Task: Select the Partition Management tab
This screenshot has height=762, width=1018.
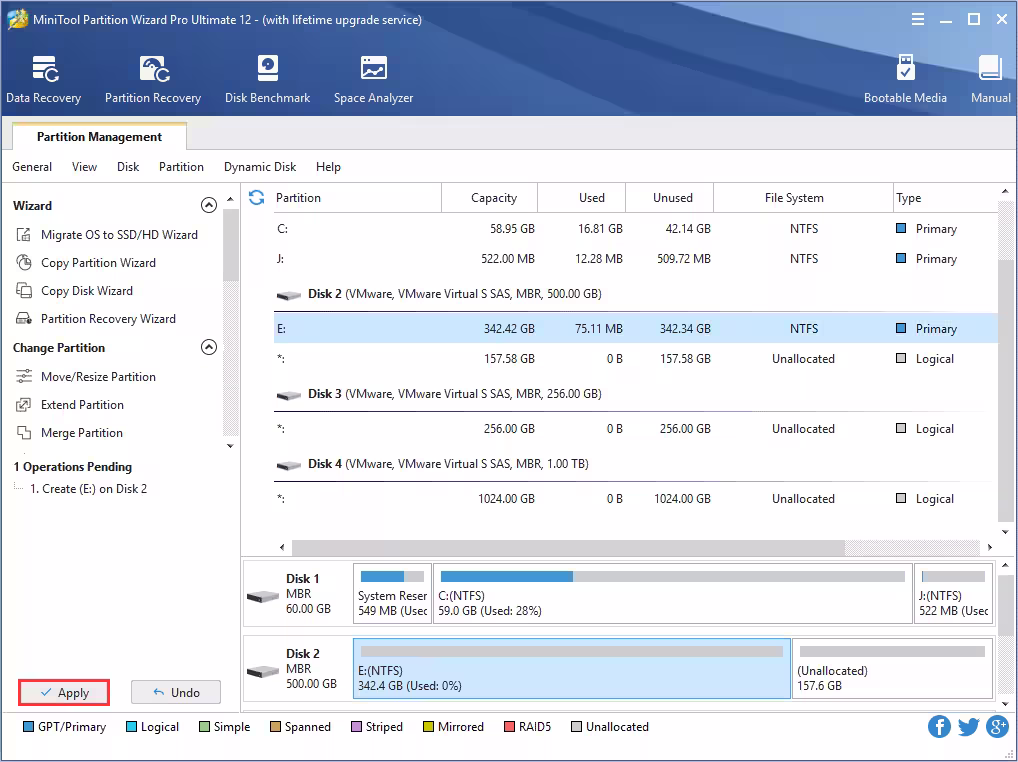Action: coord(99,136)
